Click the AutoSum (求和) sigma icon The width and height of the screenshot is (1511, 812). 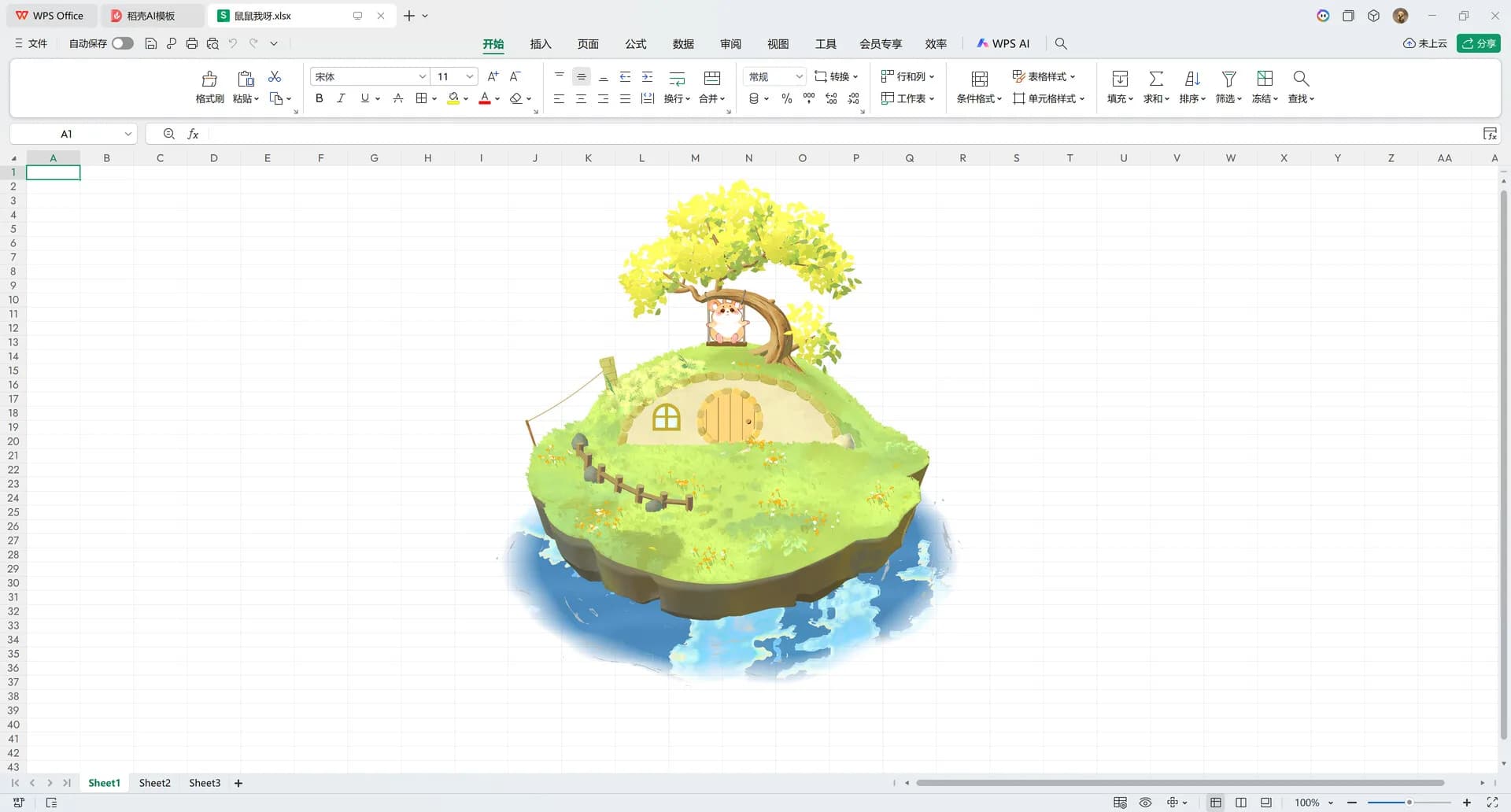pos(1155,79)
